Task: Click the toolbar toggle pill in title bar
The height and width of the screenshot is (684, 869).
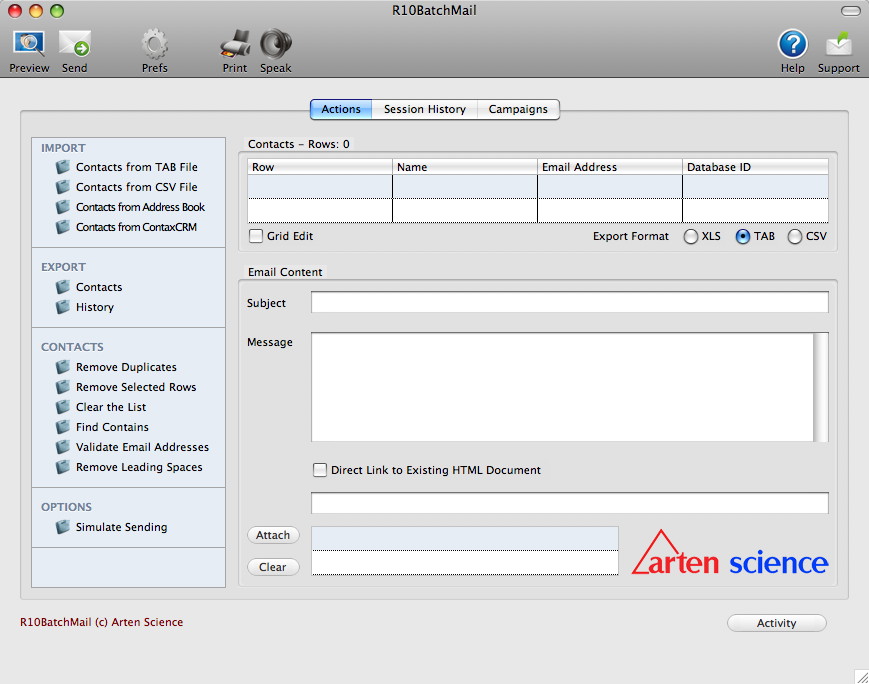Action: tap(851, 11)
